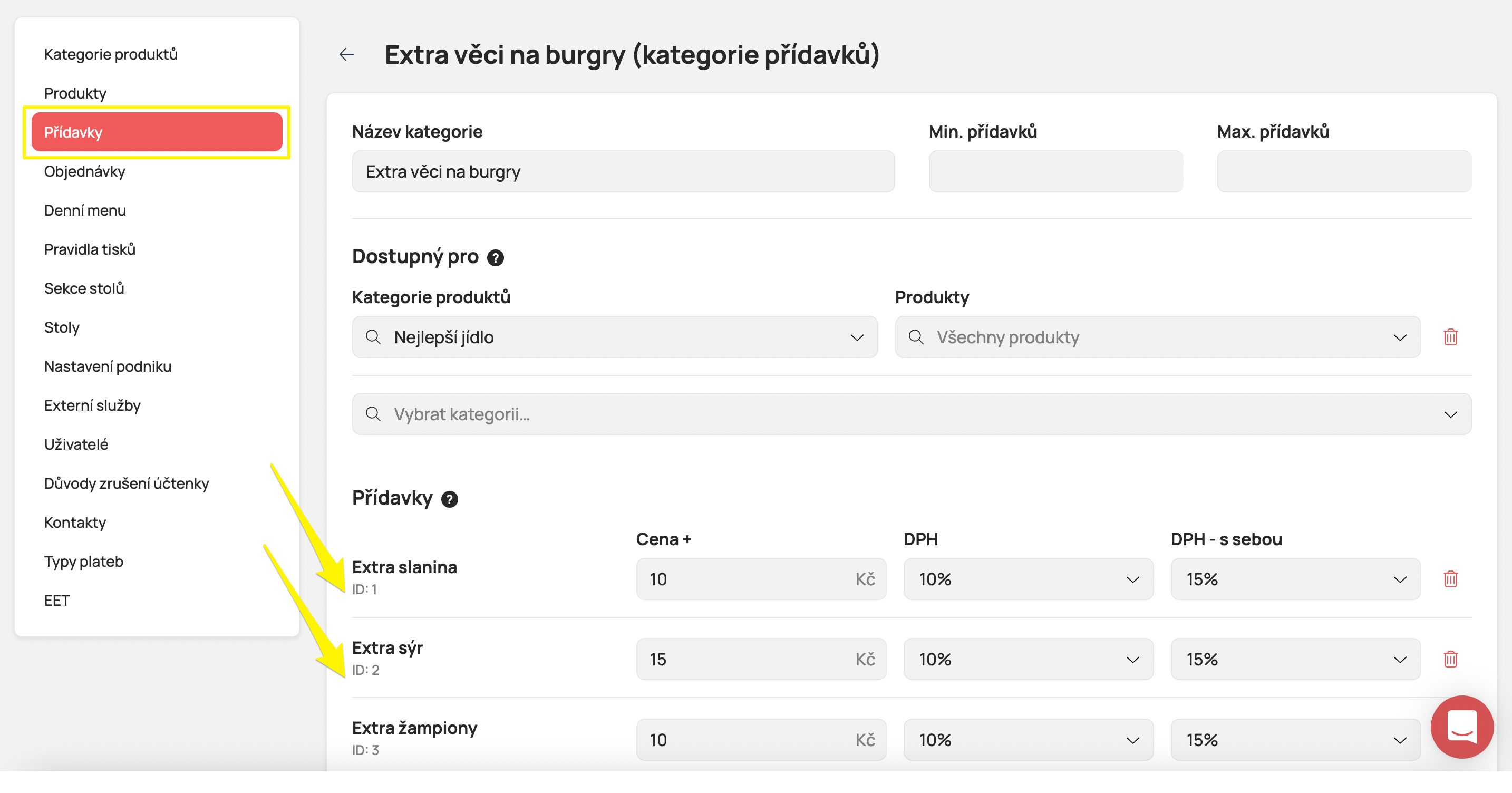The width and height of the screenshot is (1512, 793).
Task: Click search icon in Všechny produkty field
Action: pos(916,337)
